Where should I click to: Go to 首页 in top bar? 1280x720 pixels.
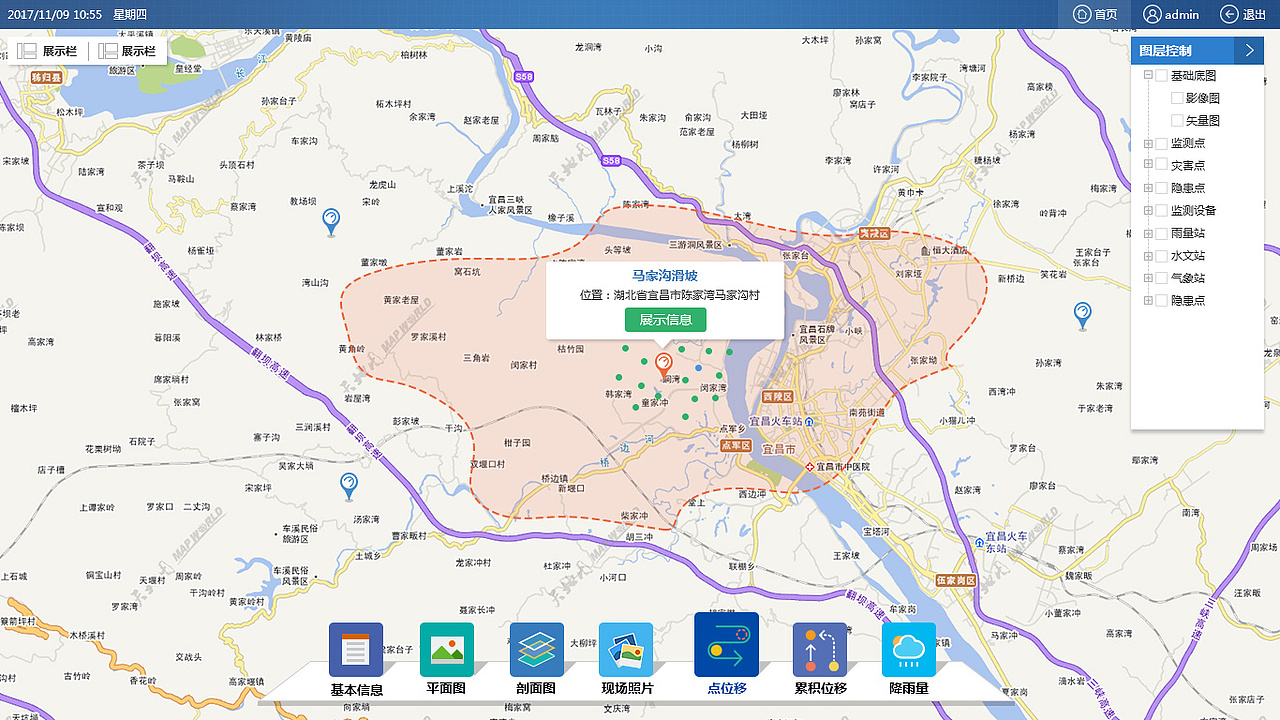pos(1095,14)
